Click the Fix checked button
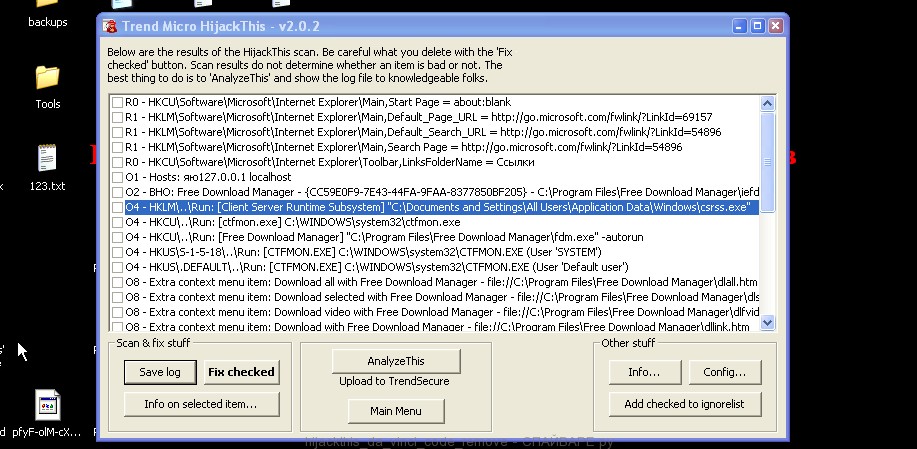The height and width of the screenshot is (449, 917). pos(241,372)
